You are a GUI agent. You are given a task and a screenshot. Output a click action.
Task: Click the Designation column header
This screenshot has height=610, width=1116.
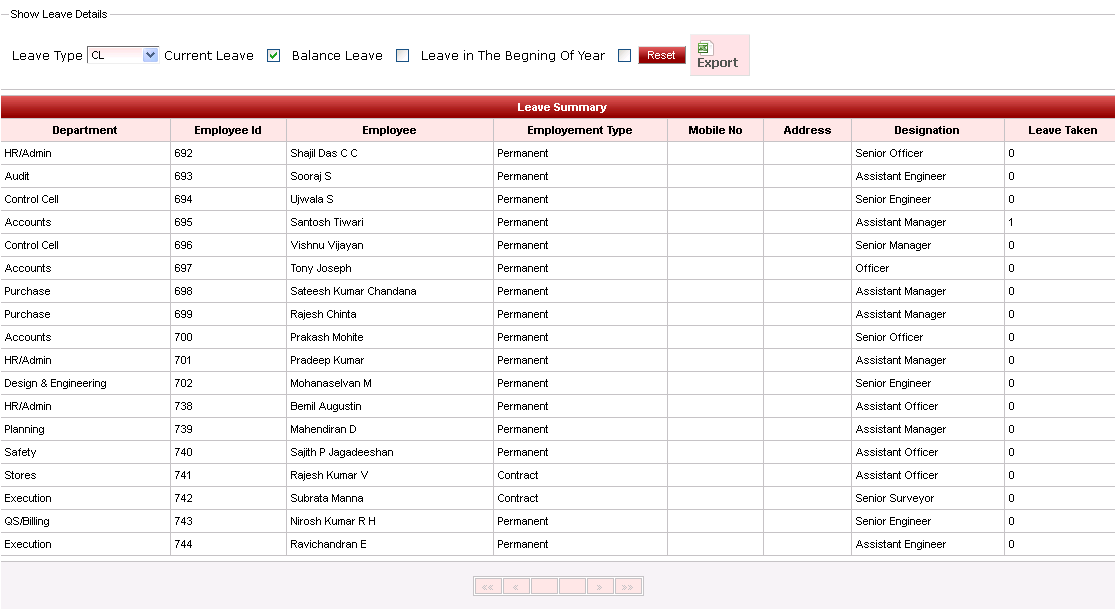(927, 130)
